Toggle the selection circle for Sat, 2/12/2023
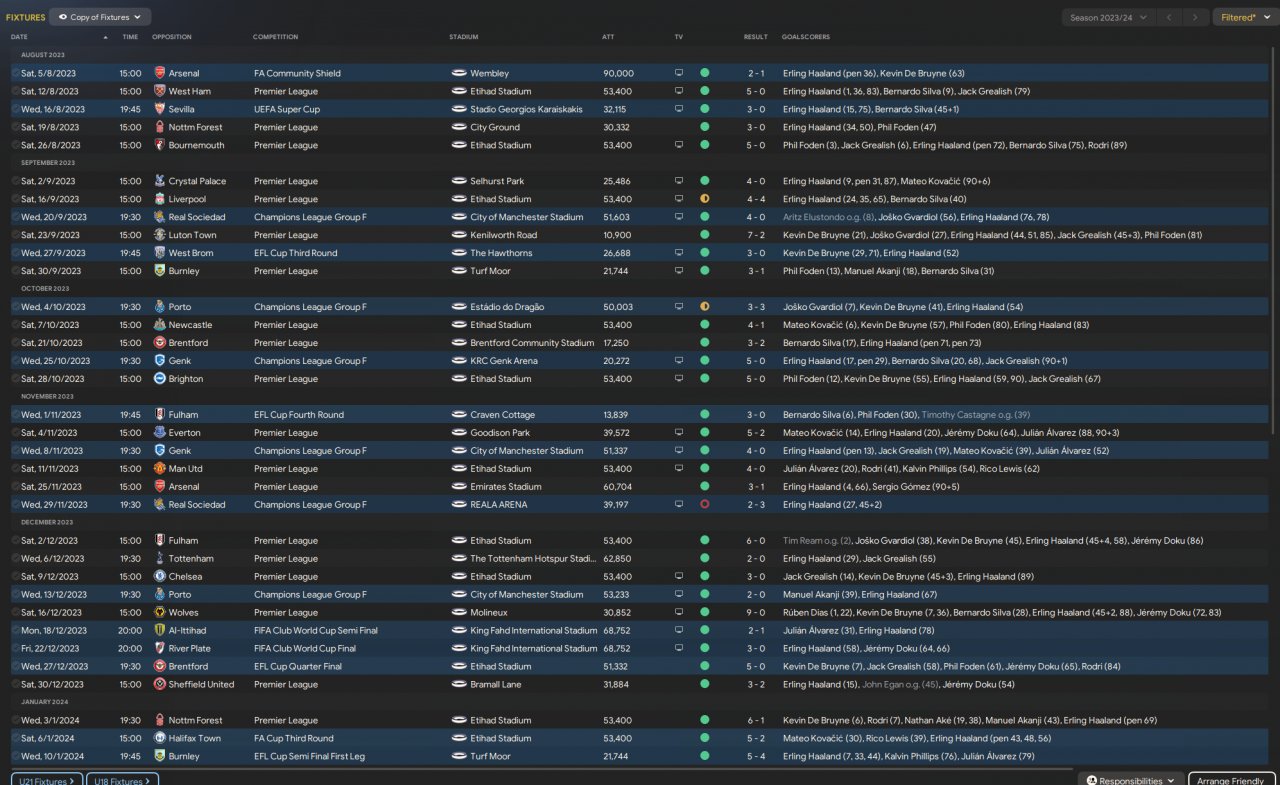This screenshot has width=1280, height=785. click(x=15, y=541)
